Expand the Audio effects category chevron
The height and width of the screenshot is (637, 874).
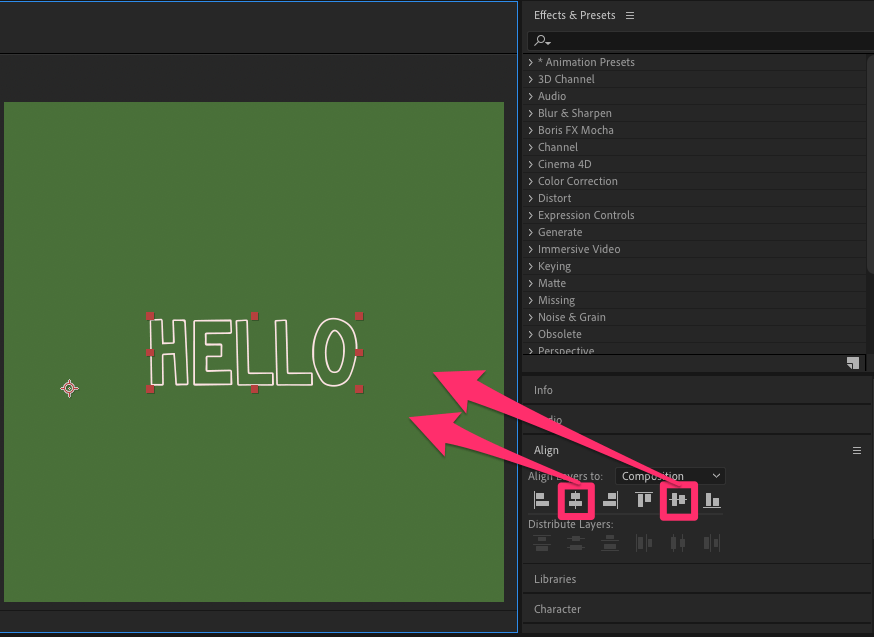tap(531, 96)
